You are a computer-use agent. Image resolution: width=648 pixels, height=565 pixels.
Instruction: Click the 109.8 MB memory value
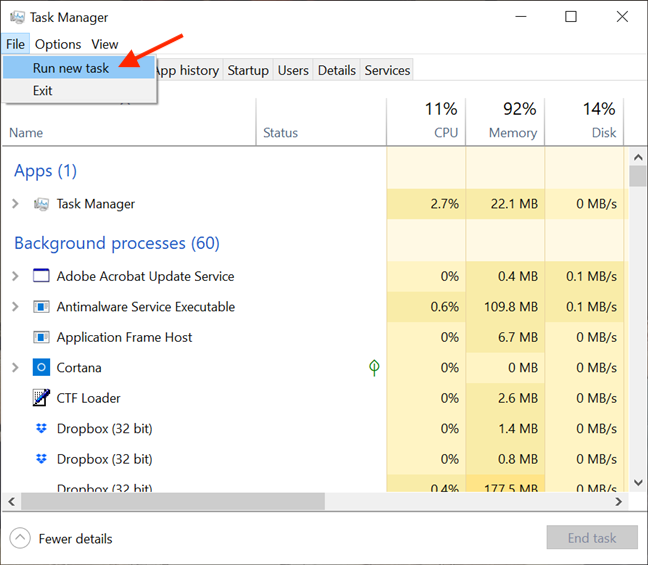(511, 307)
